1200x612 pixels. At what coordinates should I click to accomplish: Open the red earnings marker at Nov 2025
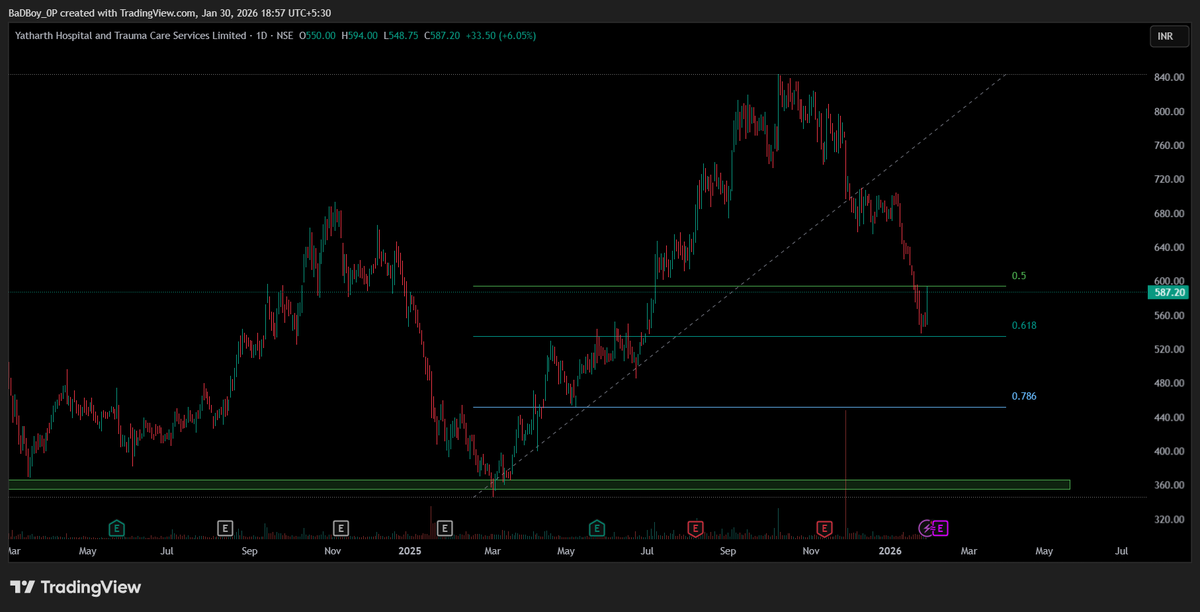(825, 527)
